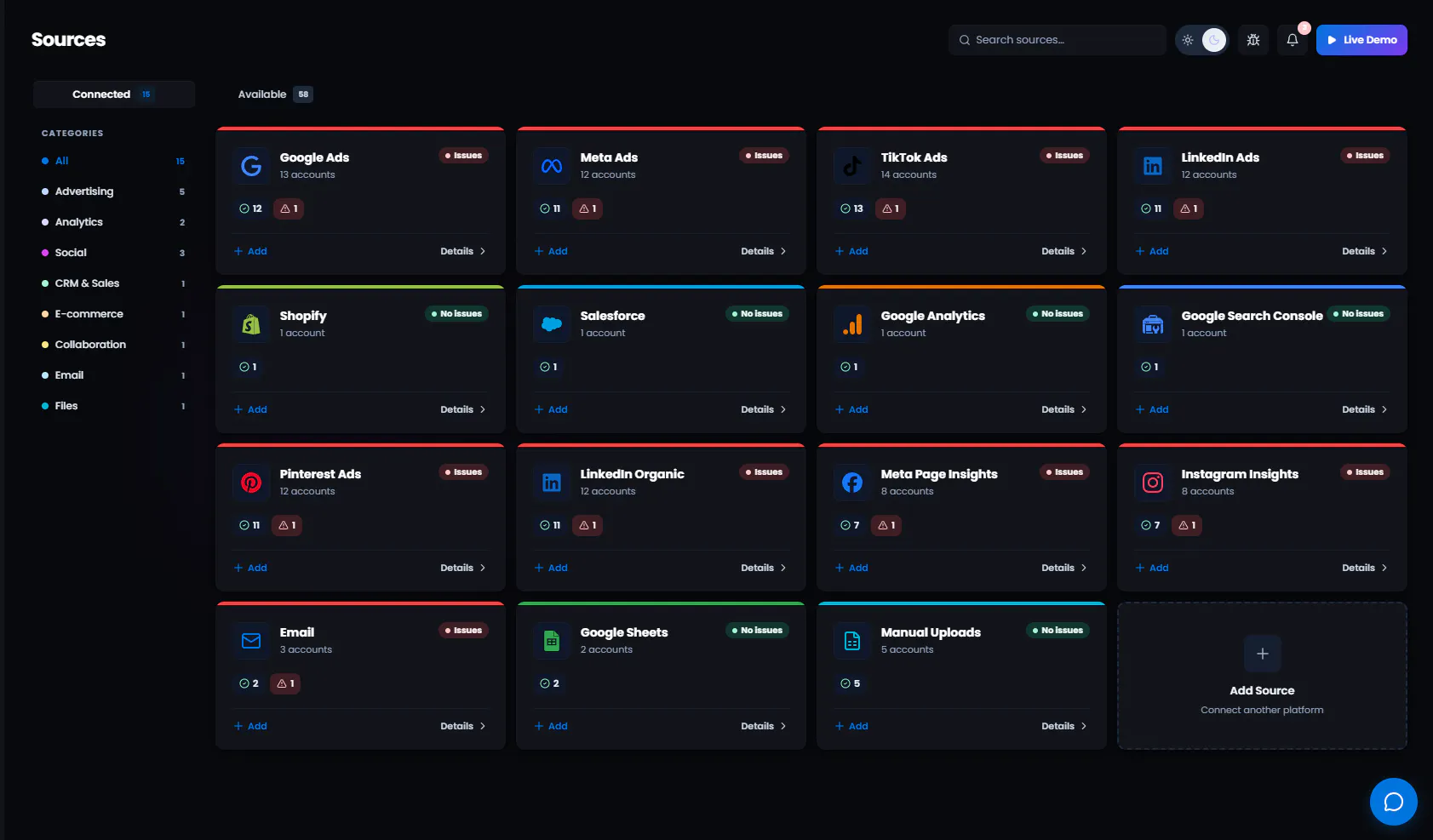The width and height of the screenshot is (1433, 840).
Task: Filter by the Analytics category
Action: [x=113, y=222]
